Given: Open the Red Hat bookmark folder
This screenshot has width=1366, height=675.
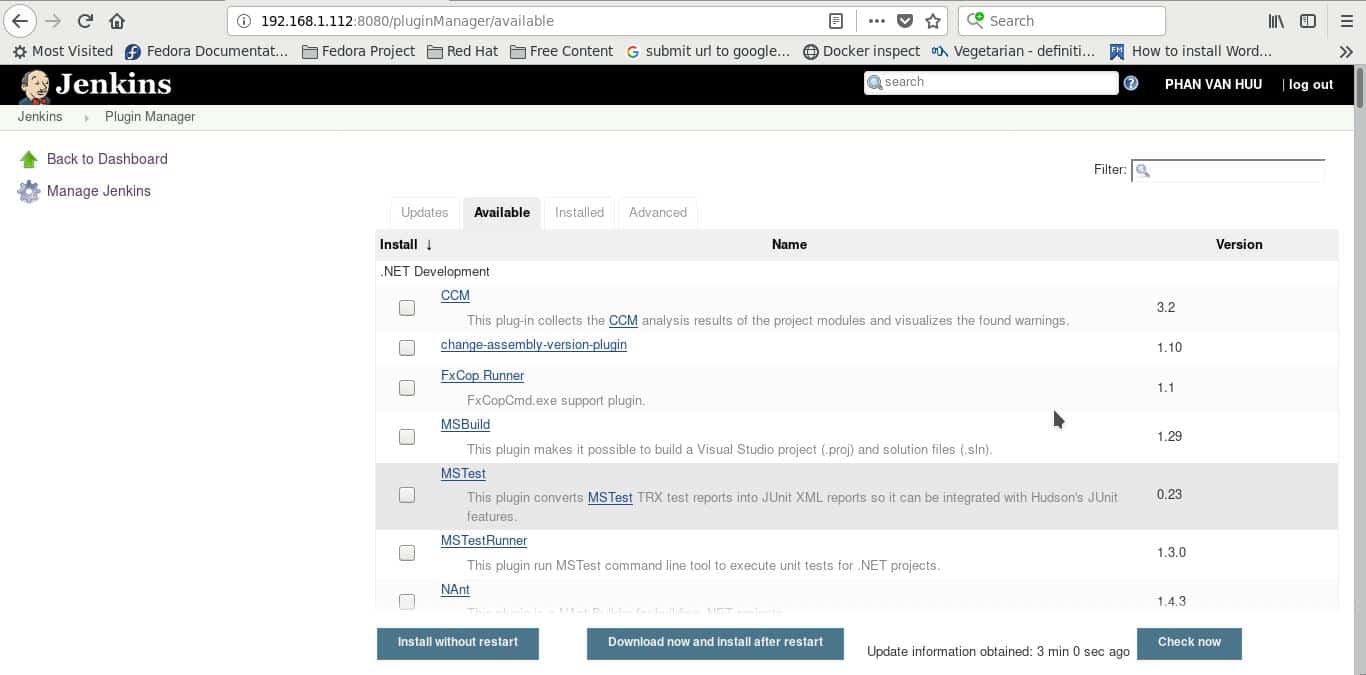Looking at the screenshot, I should click(462, 51).
